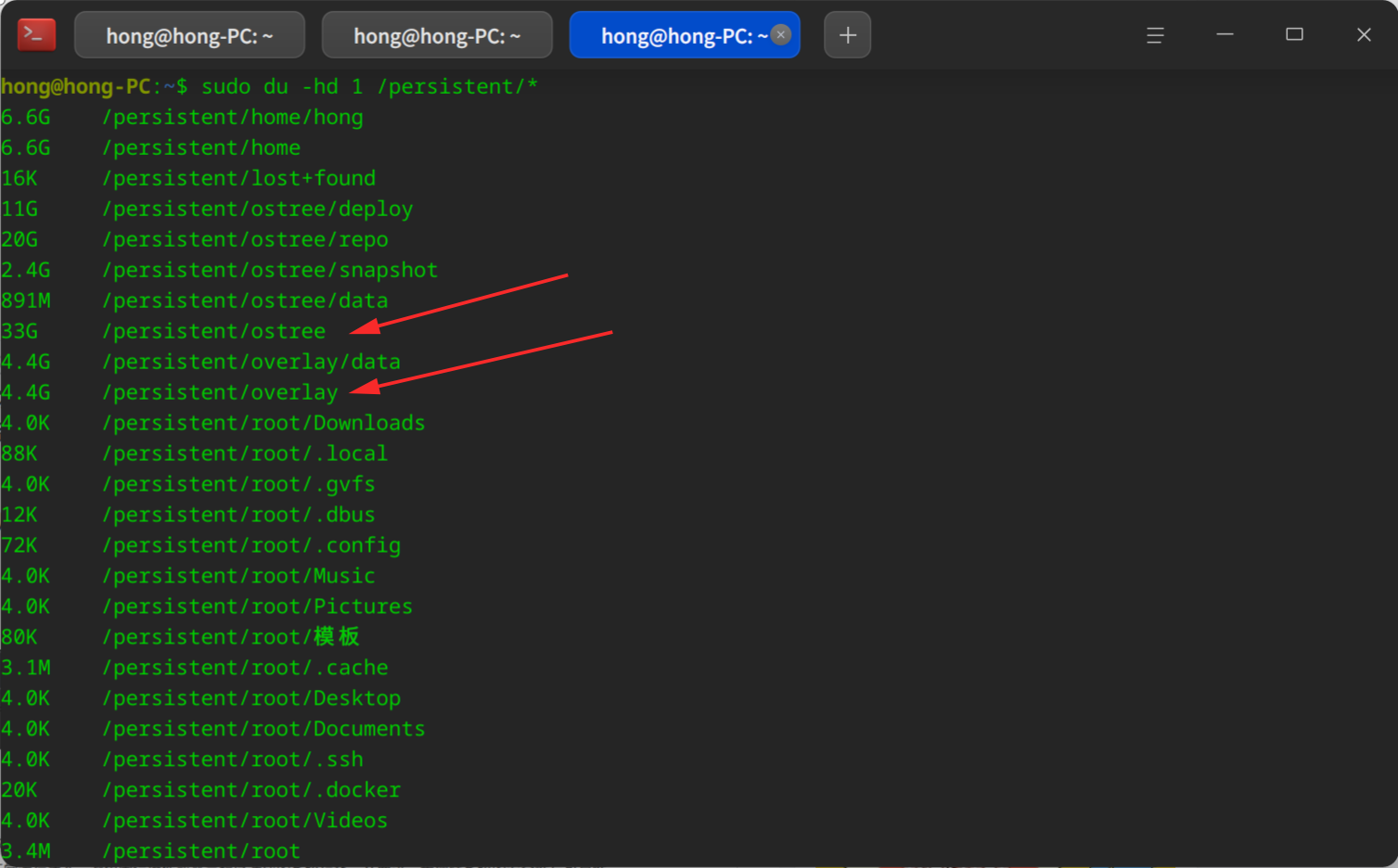Click the /persistent/root/Desktop path
This screenshot has height=868, width=1398.
point(251,698)
